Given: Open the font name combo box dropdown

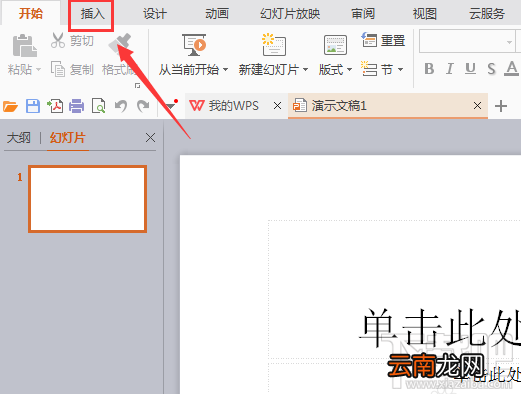Looking at the screenshot, I should (x=509, y=42).
